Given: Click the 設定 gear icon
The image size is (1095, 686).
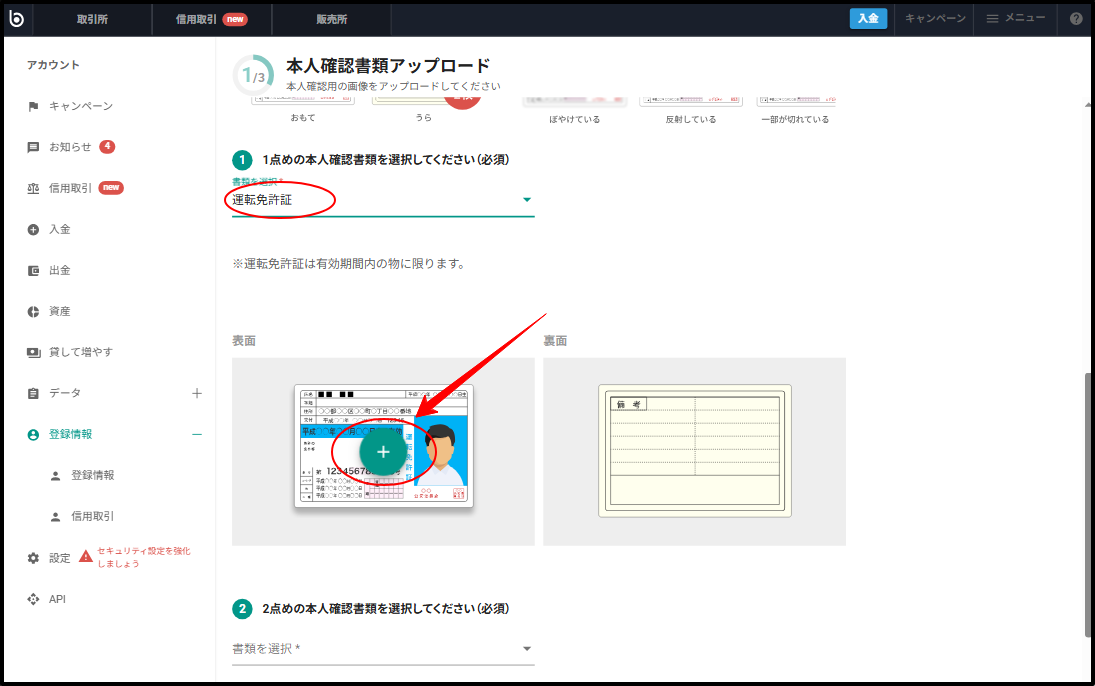Looking at the screenshot, I should 33,558.
